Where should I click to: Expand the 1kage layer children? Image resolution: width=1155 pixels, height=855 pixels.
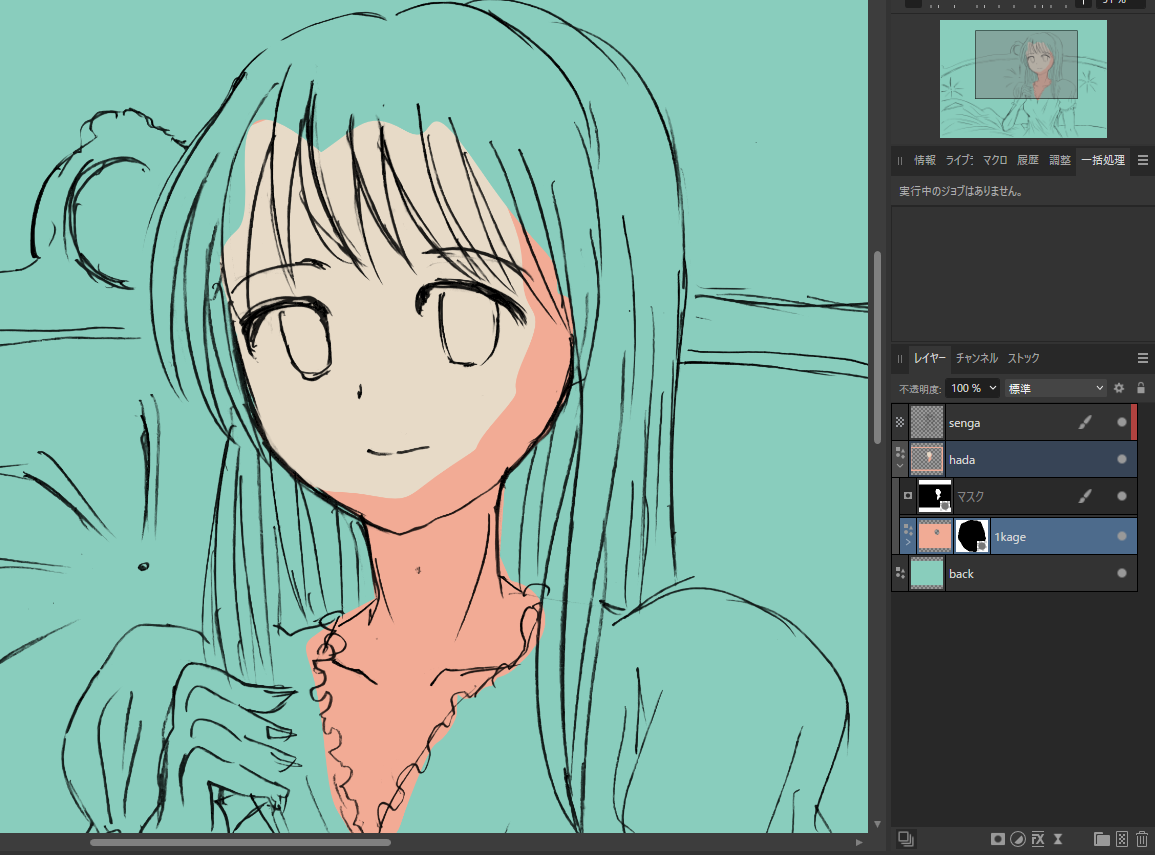(x=908, y=542)
